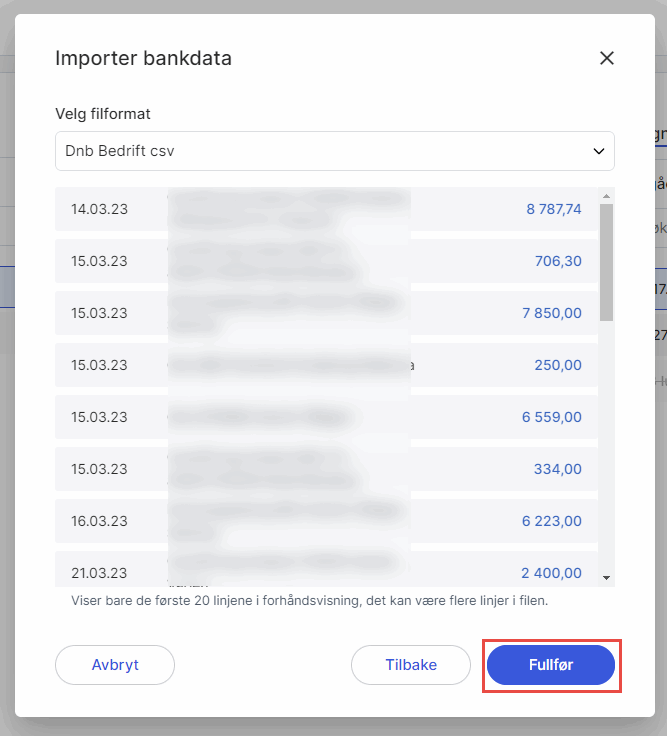Select the 6 559,00 amount
The width and height of the screenshot is (667, 736).
pyautogui.click(x=552, y=417)
